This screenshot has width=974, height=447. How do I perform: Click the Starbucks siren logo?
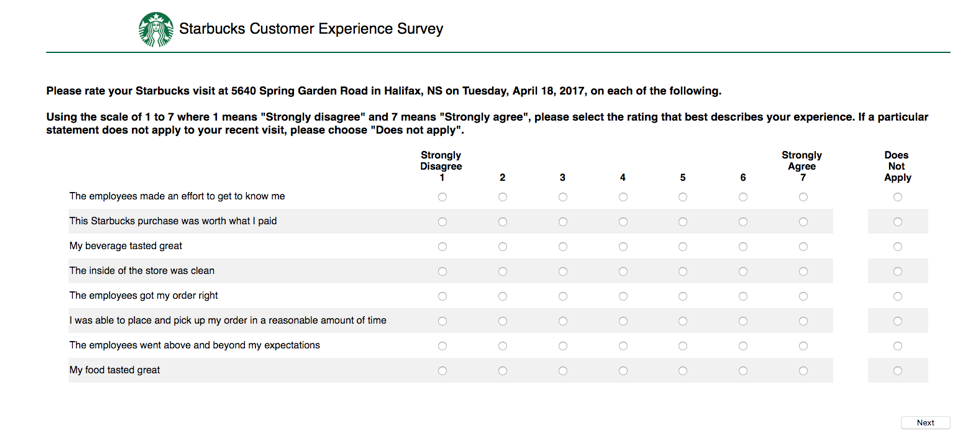point(156,29)
